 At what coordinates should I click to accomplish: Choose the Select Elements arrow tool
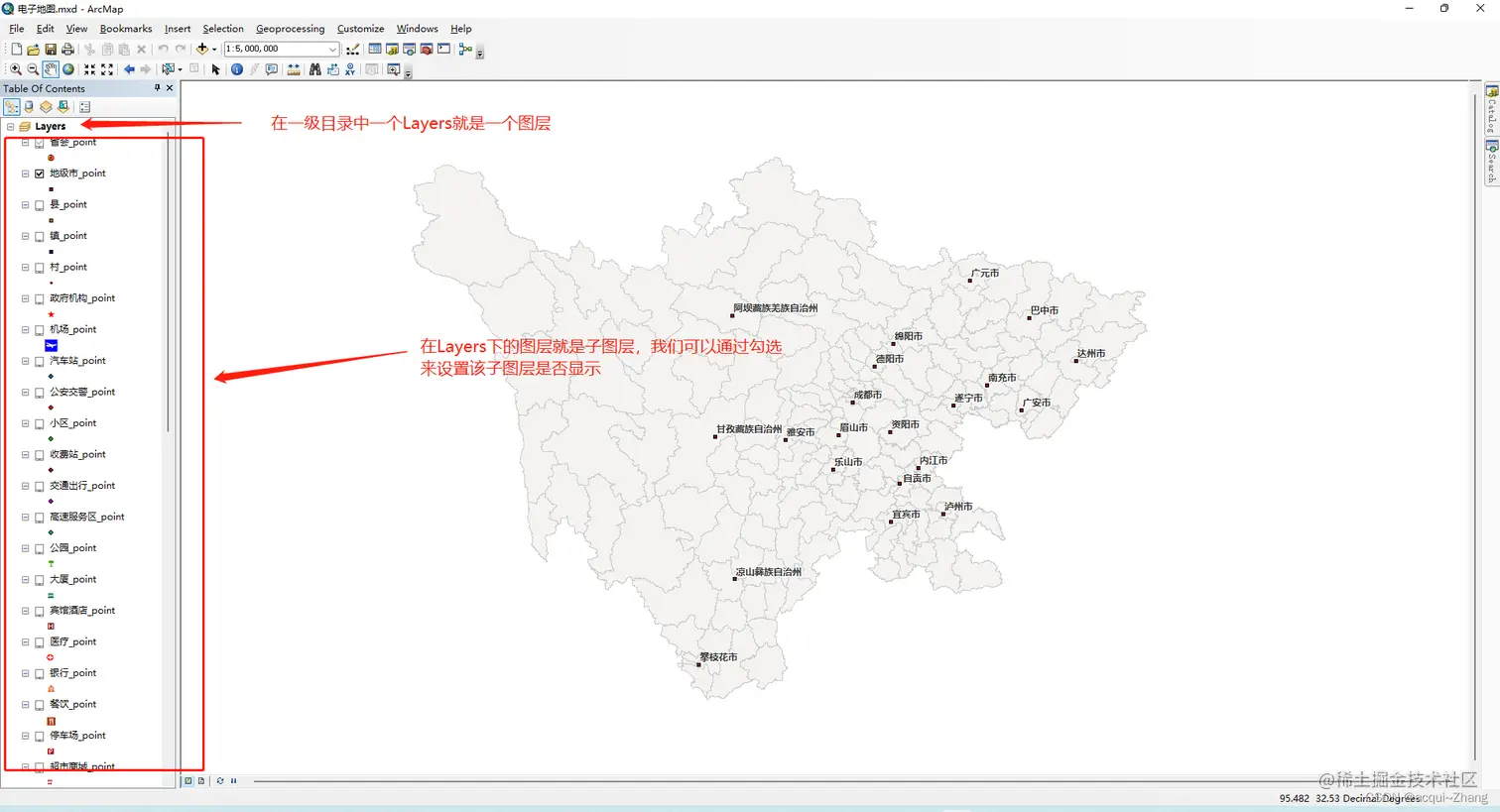(x=215, y=69)
